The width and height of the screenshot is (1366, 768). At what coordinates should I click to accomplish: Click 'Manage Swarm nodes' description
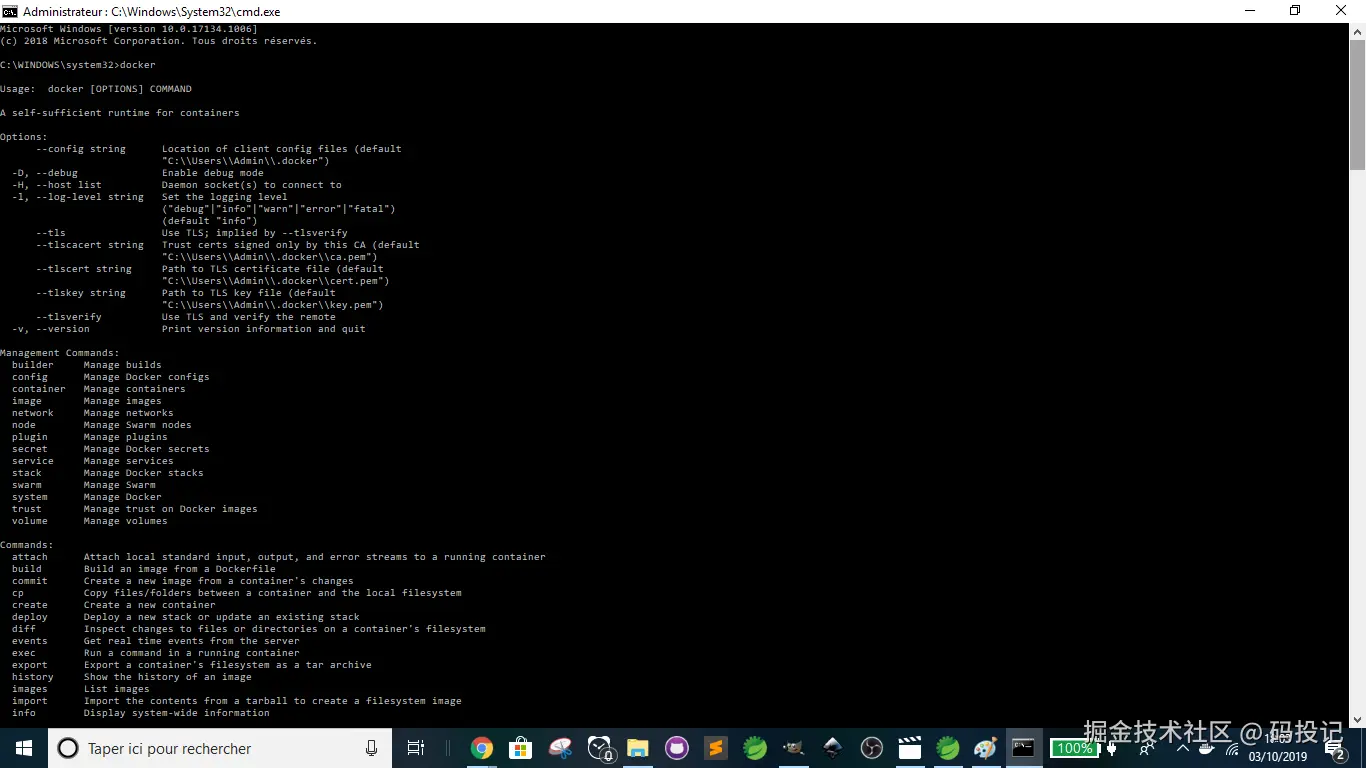(x=138, y=425)
